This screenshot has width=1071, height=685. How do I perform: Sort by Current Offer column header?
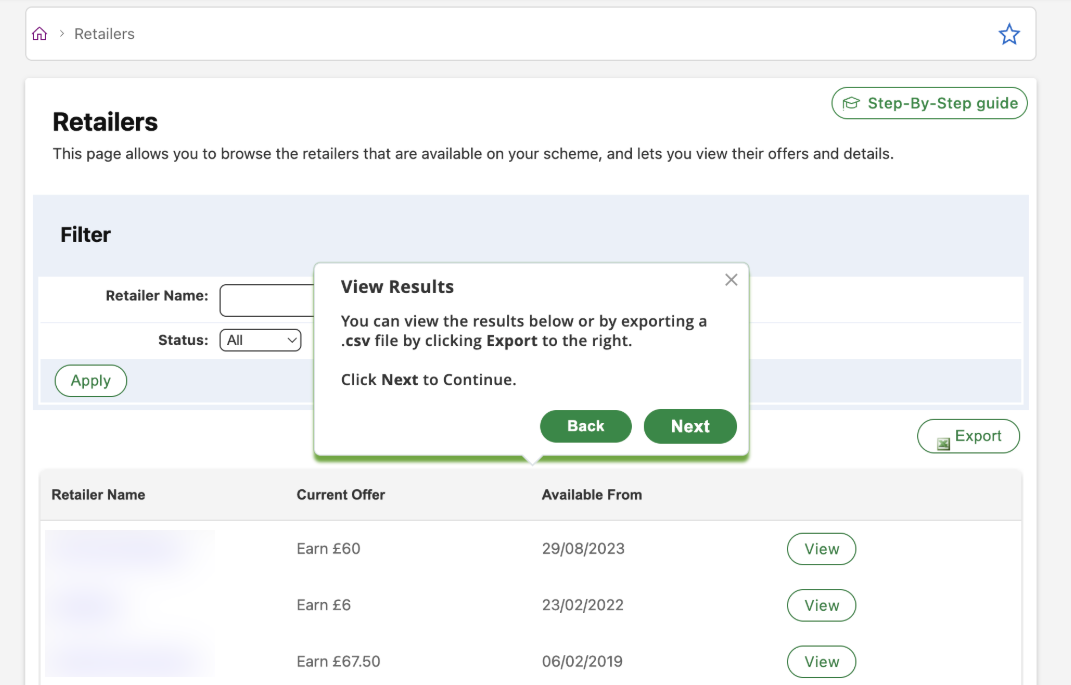tap(341, 495)
